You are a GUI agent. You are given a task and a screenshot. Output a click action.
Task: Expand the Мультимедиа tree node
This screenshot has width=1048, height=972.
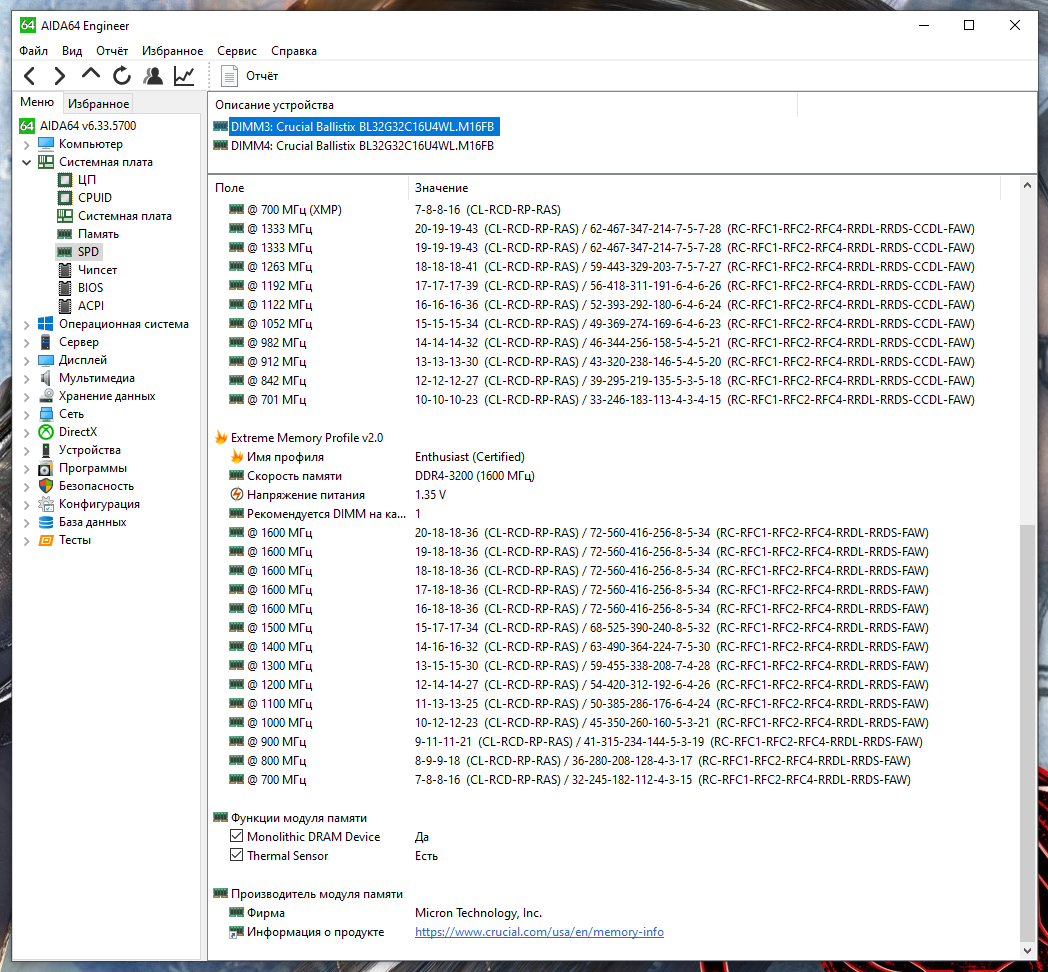pos(26,379)
